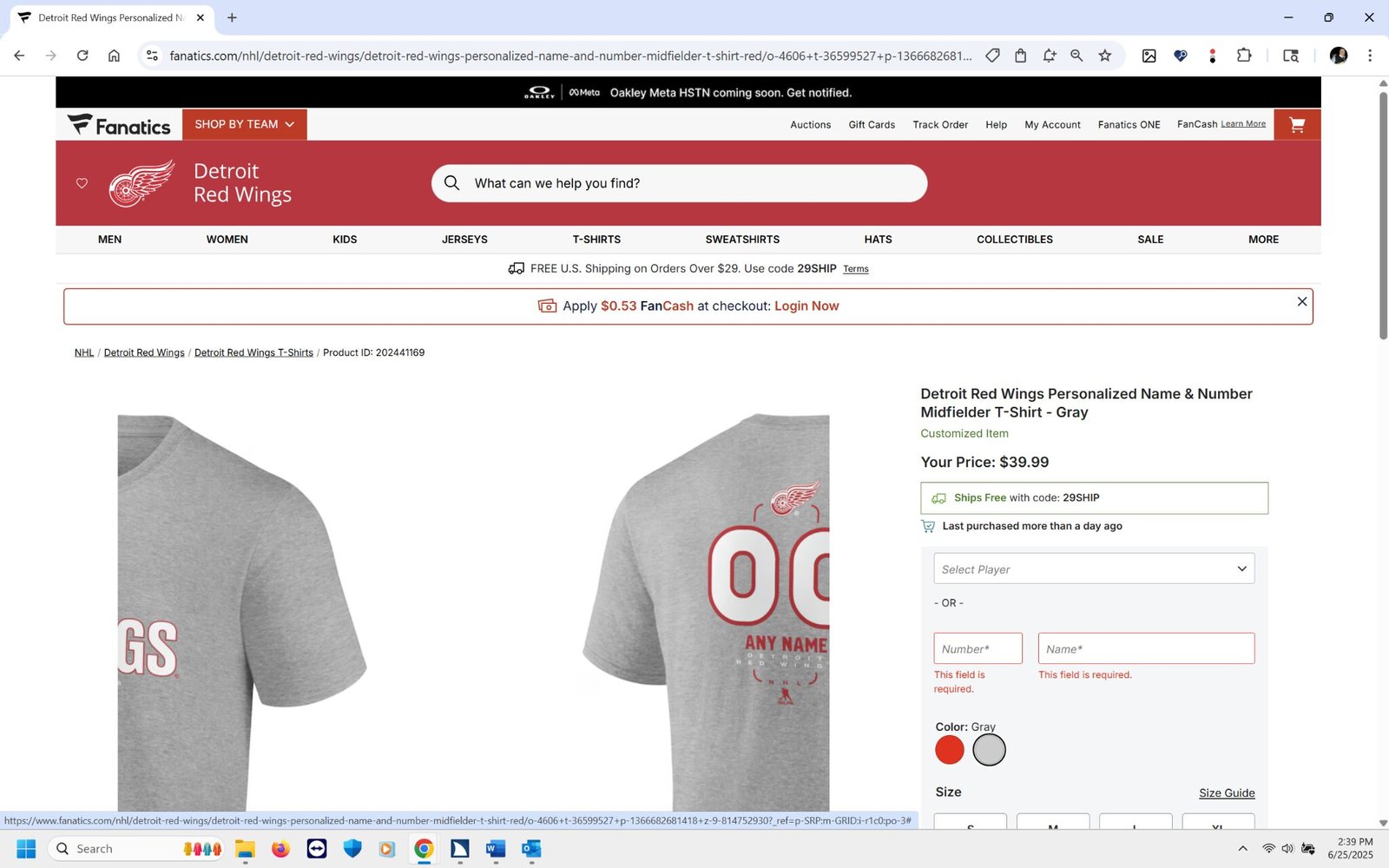Open the Windows Start menu
This screenshot has height=868, width=1389.
[x=26, y=849]
